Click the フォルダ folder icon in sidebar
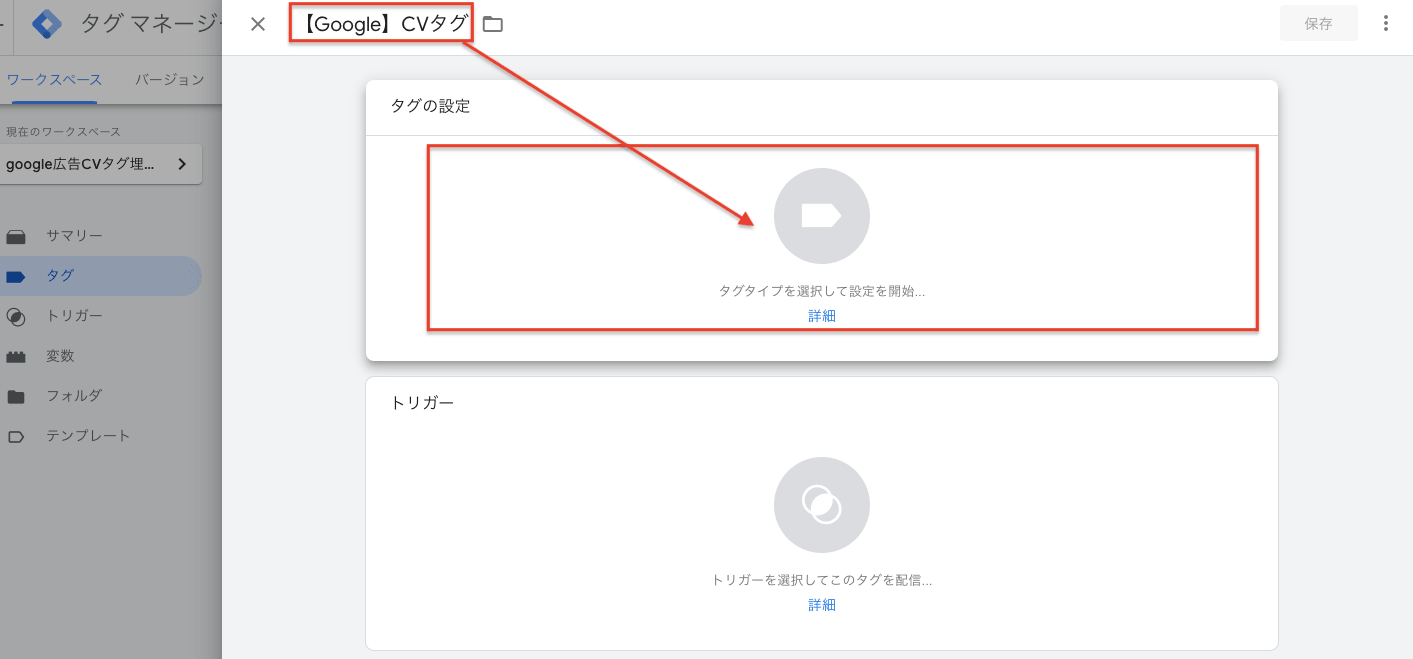The image size is (1413, 659). pyautogui.click(x=16, y=397)
